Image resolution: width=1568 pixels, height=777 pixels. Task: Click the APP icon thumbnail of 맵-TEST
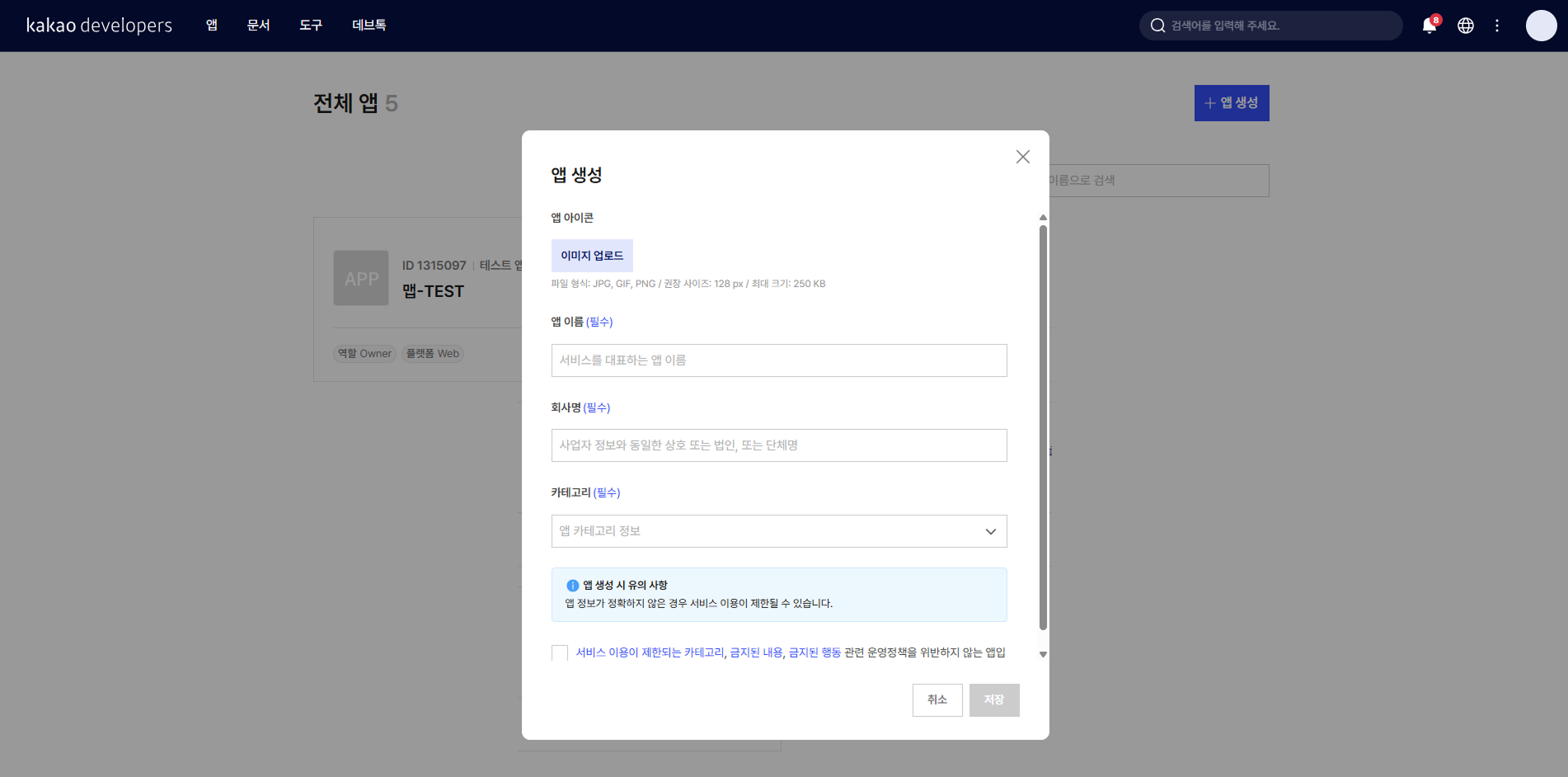pyautogui.click(x=361, y=279)
